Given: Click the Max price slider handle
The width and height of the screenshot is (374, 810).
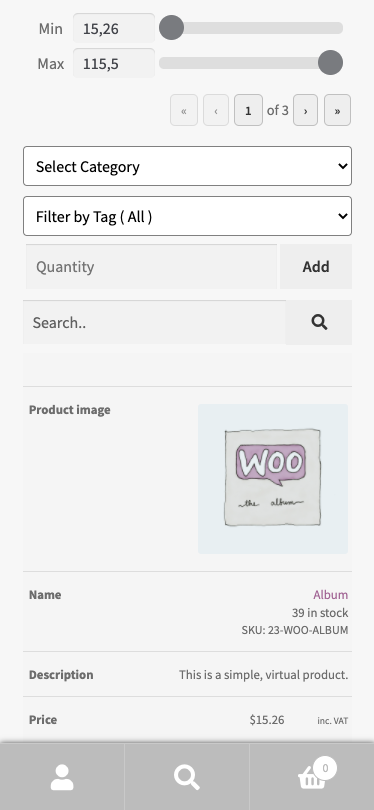Looking at the screenshot, I should pos(331,63).
